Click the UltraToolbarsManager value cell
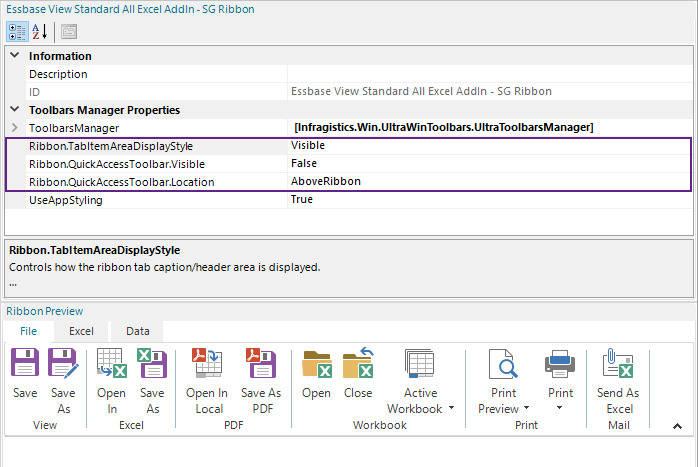The height and width of the screenshot is (467, 698). (x=490, y=127)
